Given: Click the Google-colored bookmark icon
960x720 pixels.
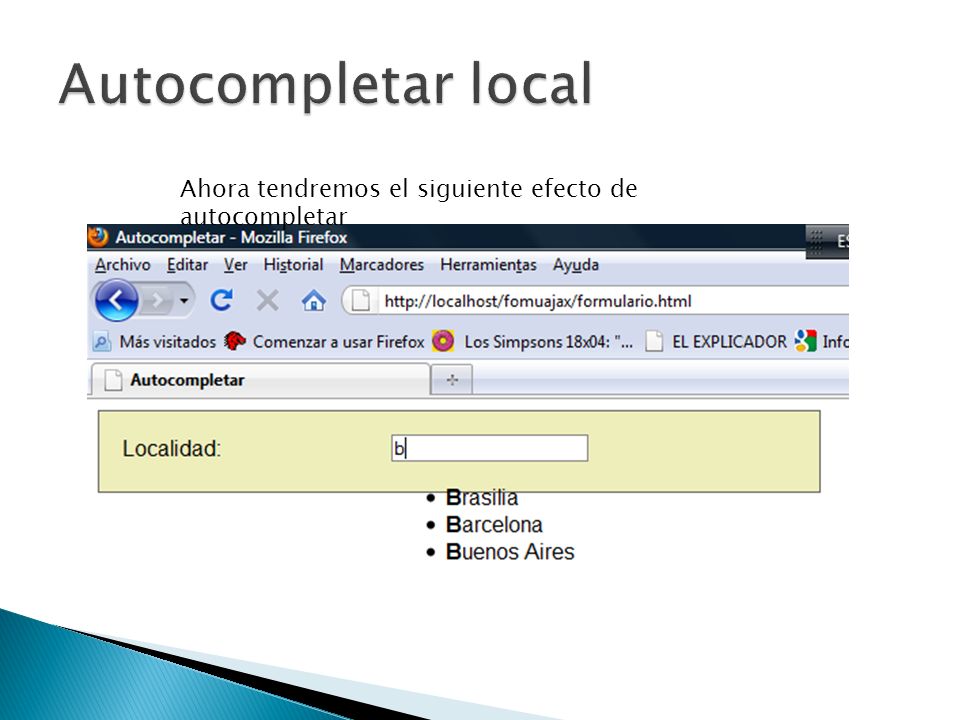Looking at the screenshot, I should coord(805,341).
